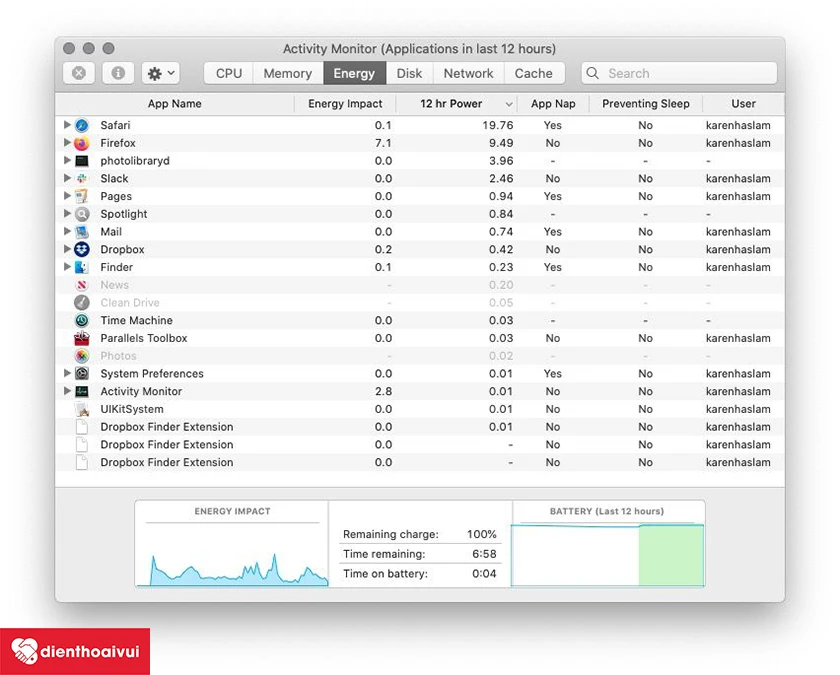Click photolibraryd 12 hr power 3.96
Viewport: 840px width, 675px height.
click(x=501, y=161)
